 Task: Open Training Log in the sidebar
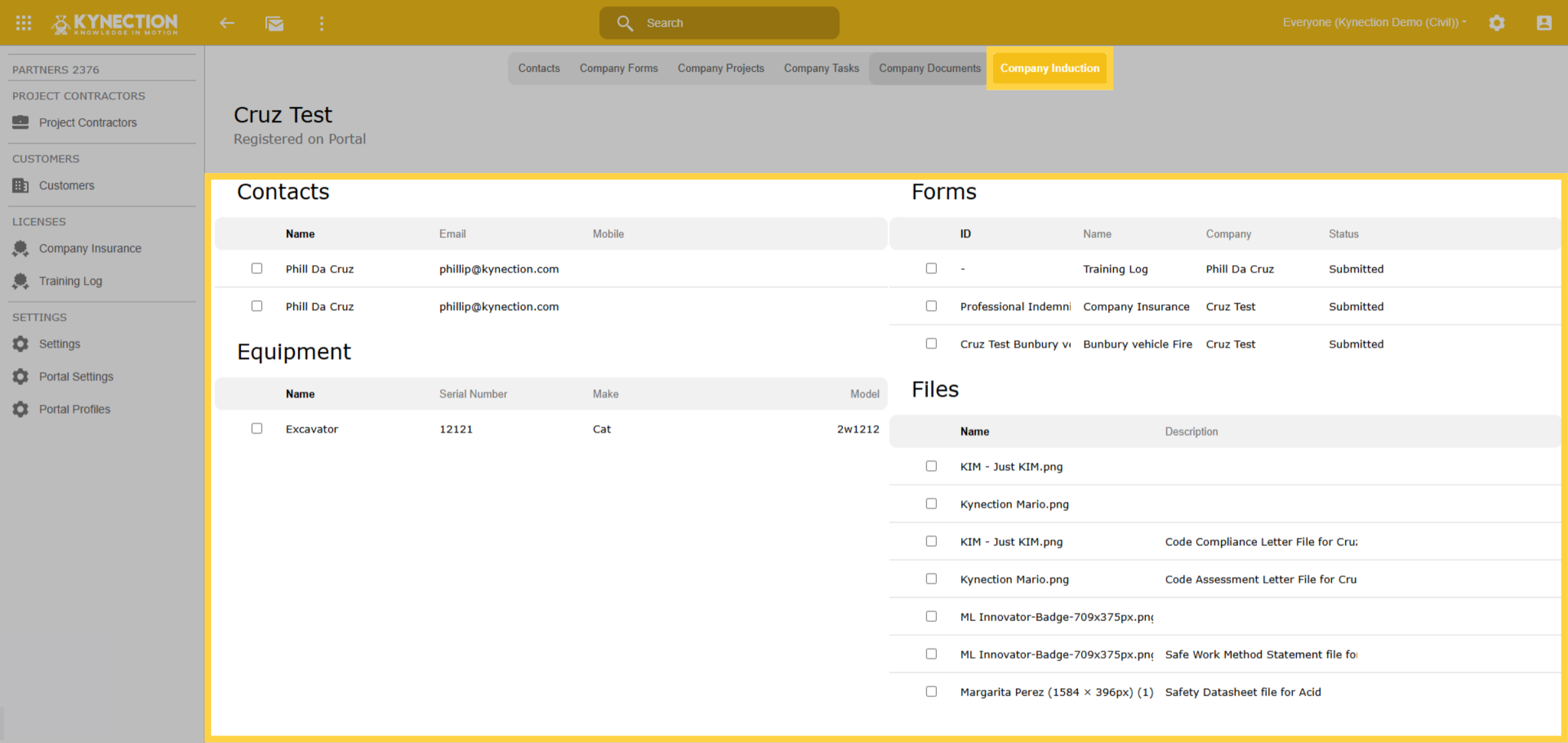tap(71, 281)
